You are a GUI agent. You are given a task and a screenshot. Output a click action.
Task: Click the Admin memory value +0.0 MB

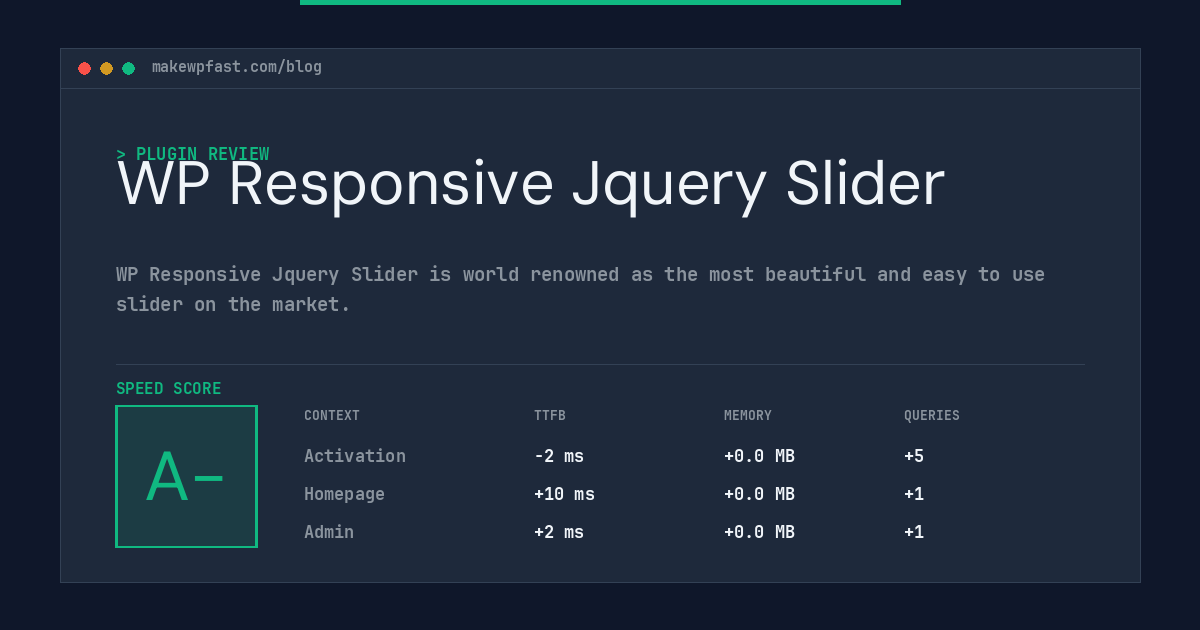click(760, 532)
